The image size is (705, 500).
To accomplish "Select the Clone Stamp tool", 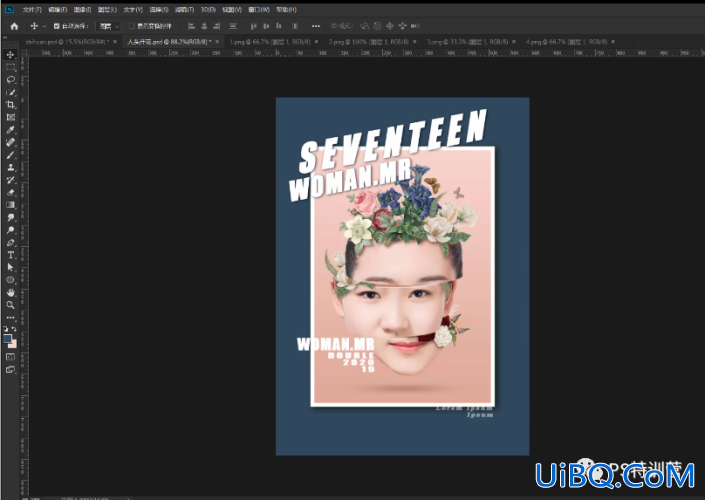I will [10, 167].
